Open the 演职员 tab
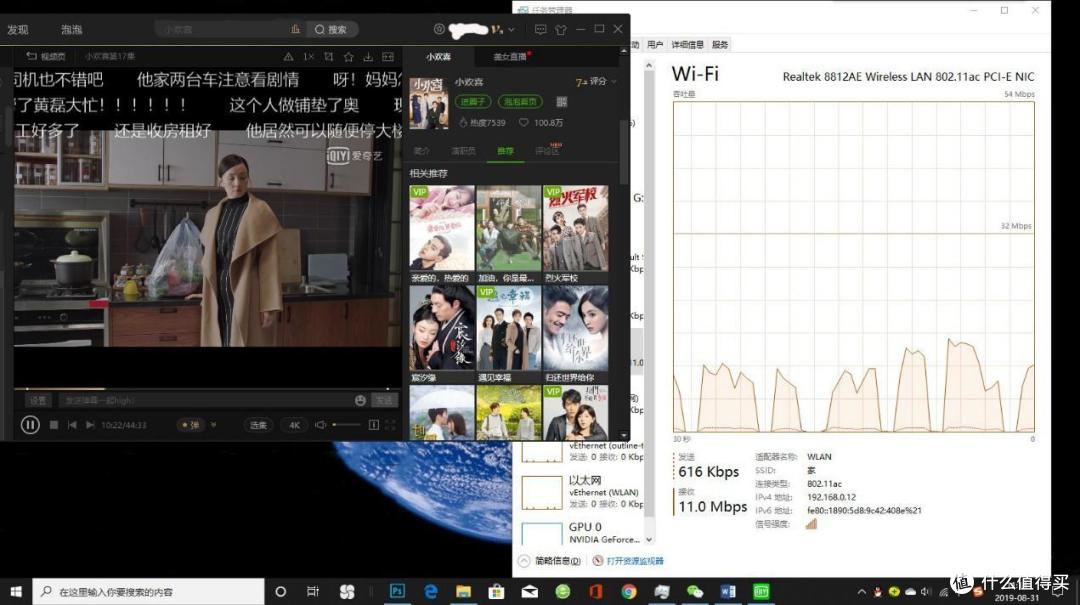The height and width of the screenshot is (605, 1080). point(463,151)
